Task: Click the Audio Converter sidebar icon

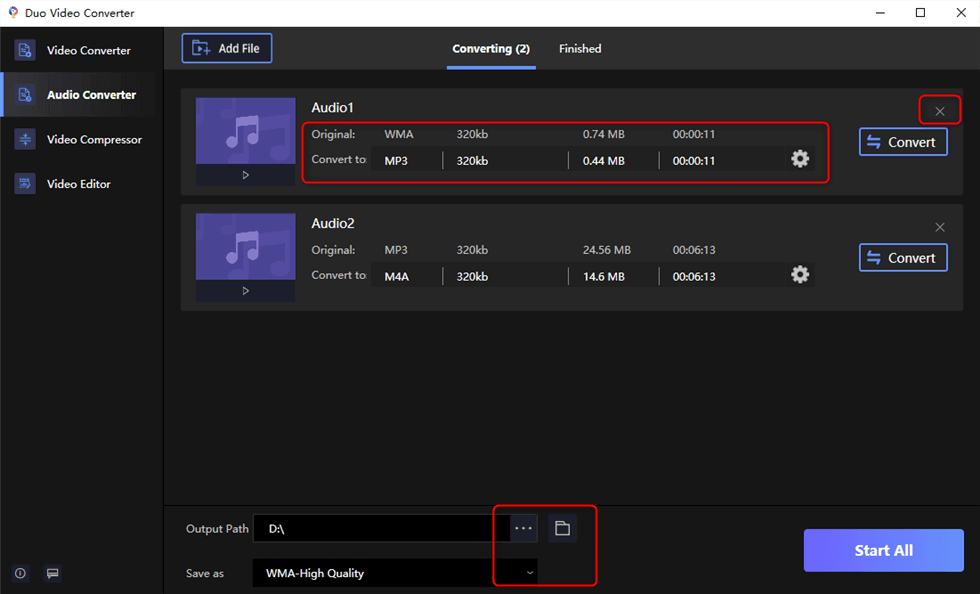Action: click(x=25, y=95)
